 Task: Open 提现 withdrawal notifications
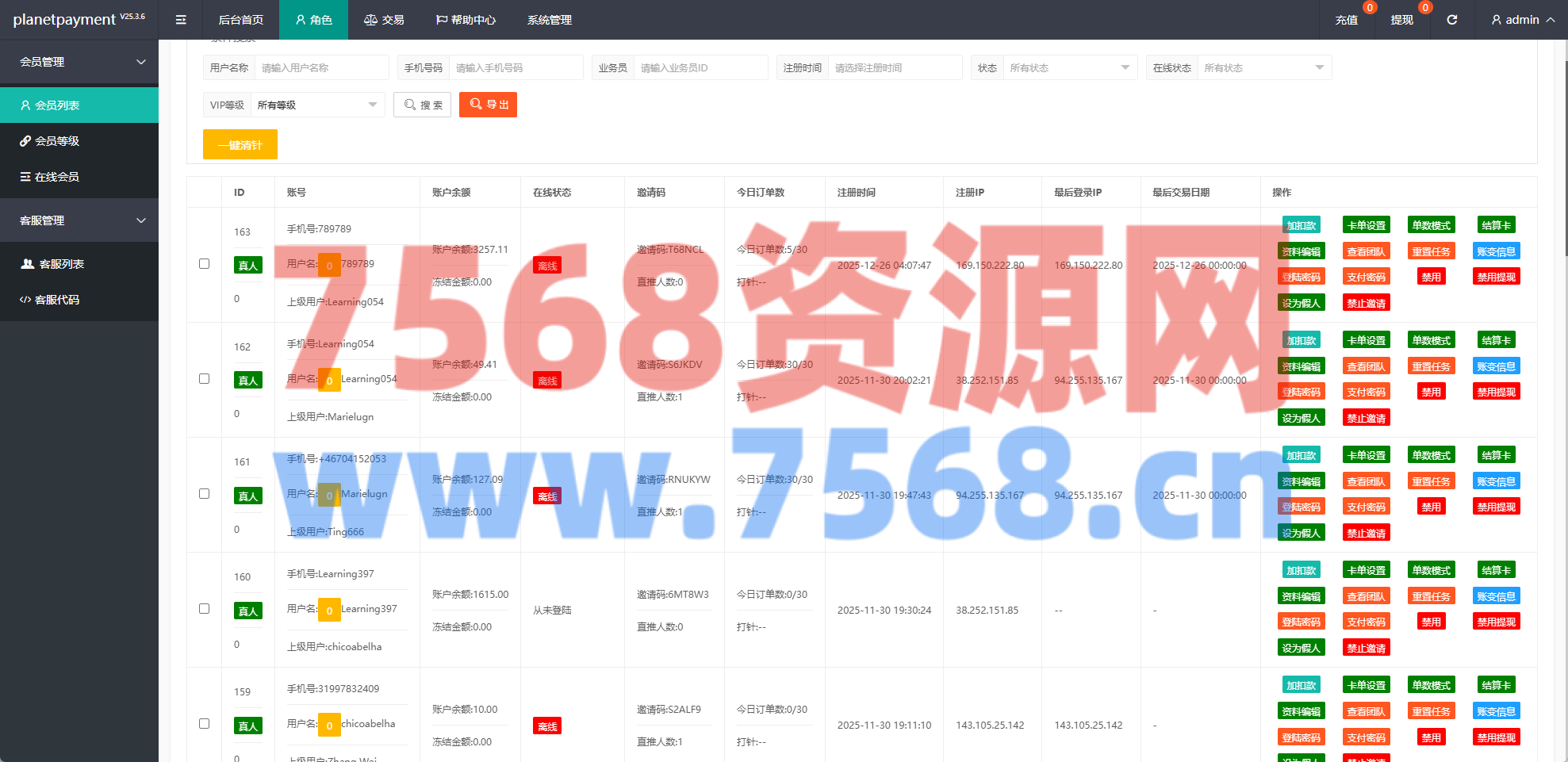coord(1401,20)
